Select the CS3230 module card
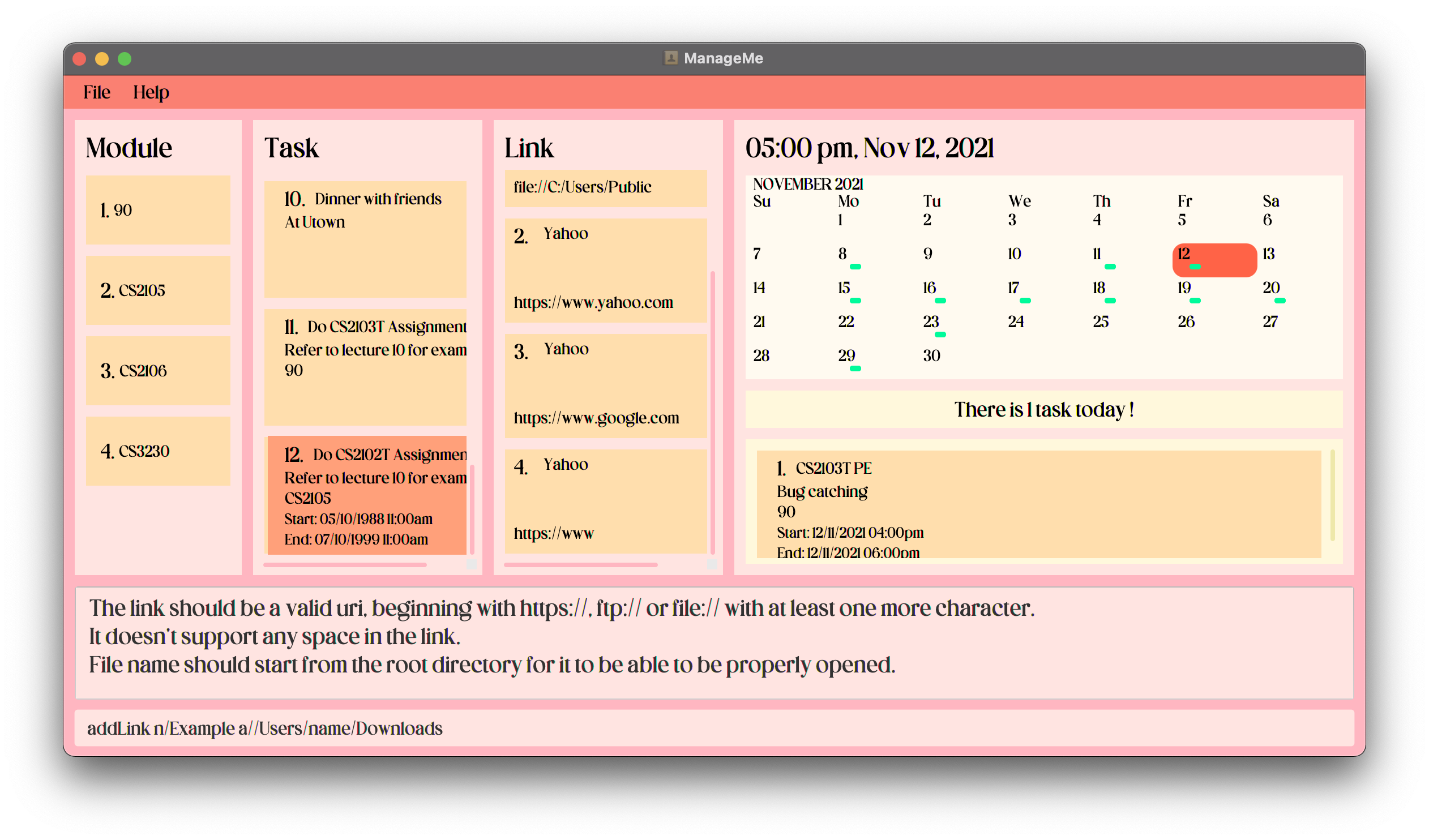Screen dimensions: 1429x840 pos(157,451)
